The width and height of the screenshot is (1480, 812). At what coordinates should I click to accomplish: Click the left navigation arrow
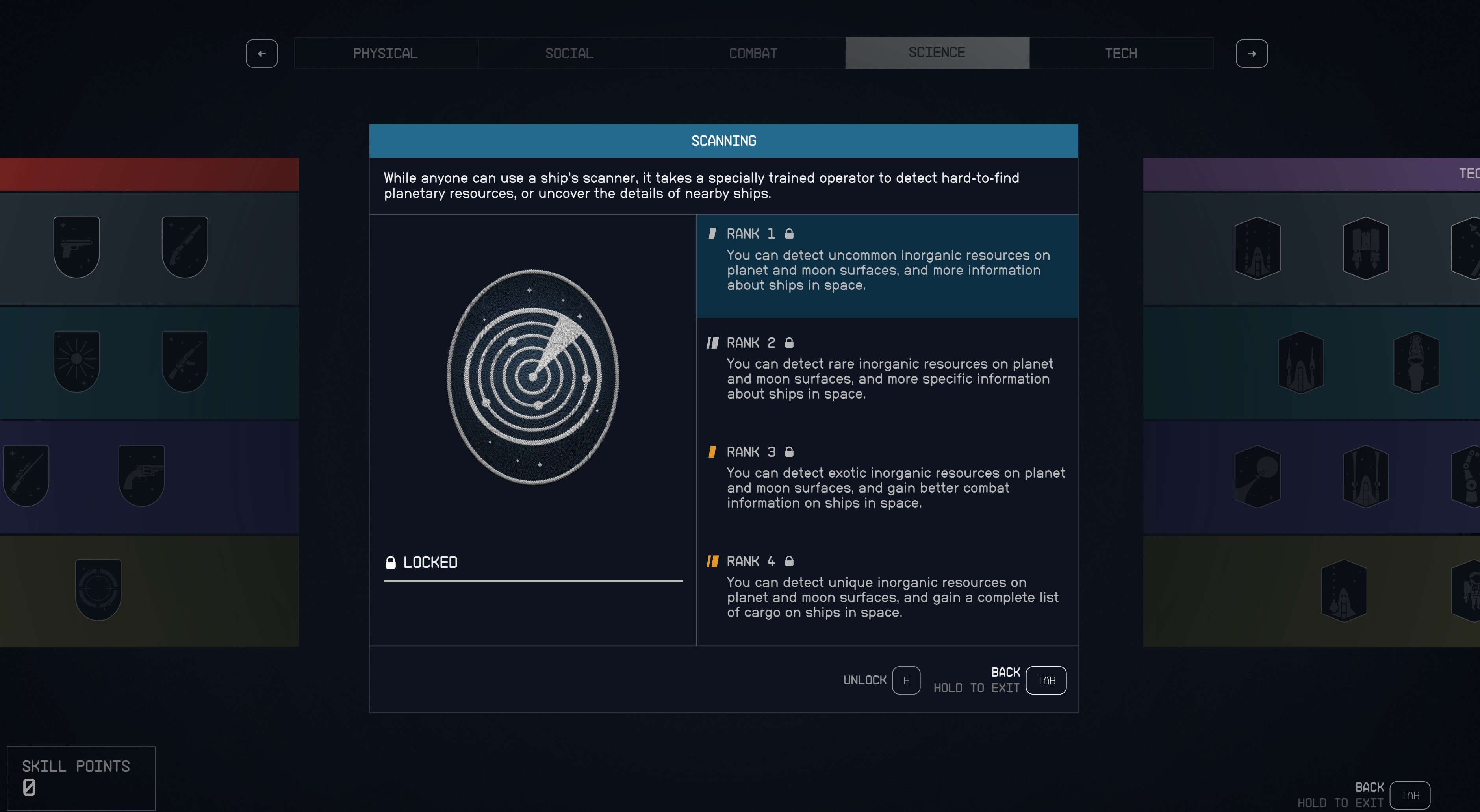[262, 53]
